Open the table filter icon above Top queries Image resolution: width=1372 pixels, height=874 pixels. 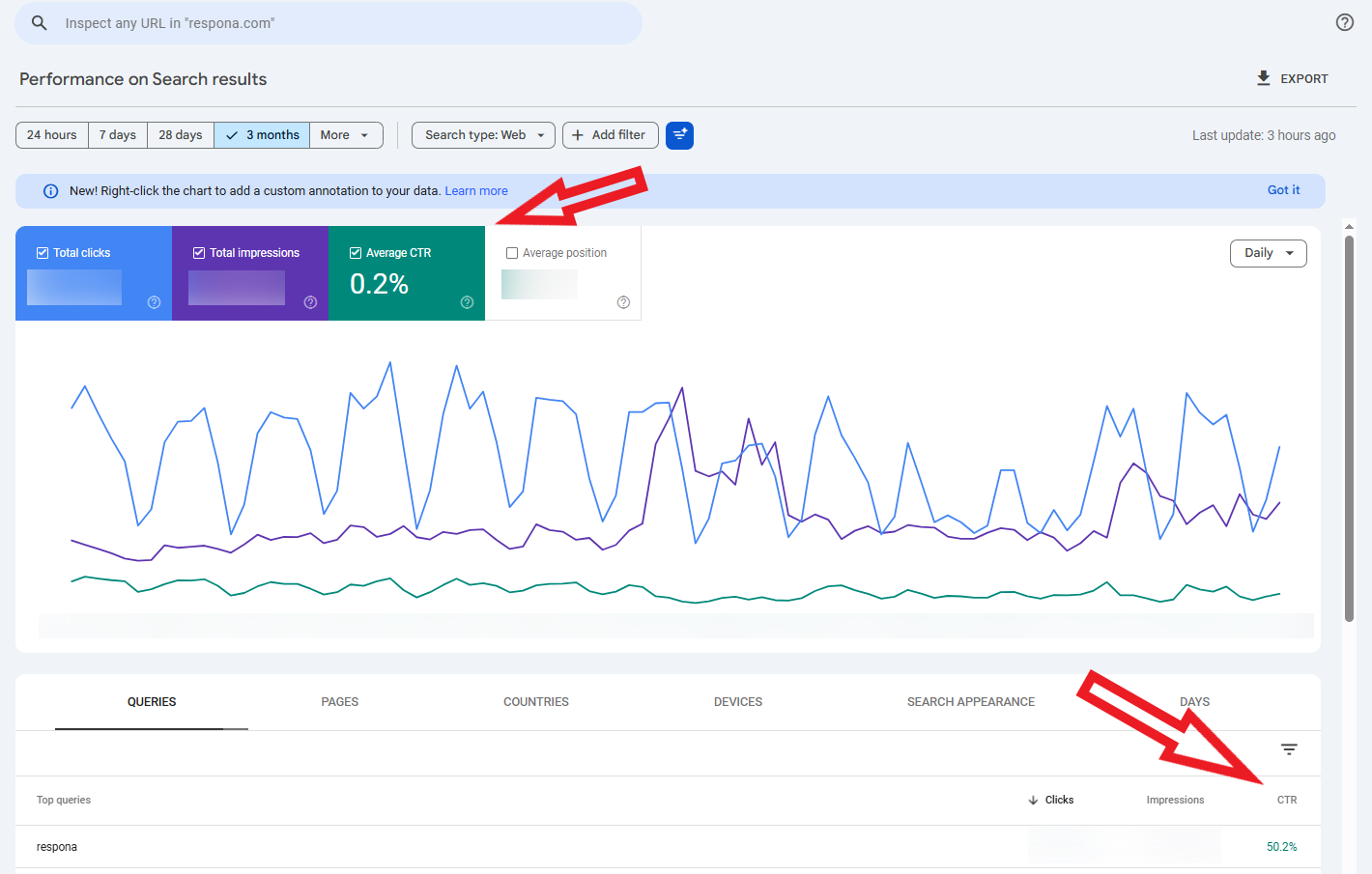[1288, 748]
